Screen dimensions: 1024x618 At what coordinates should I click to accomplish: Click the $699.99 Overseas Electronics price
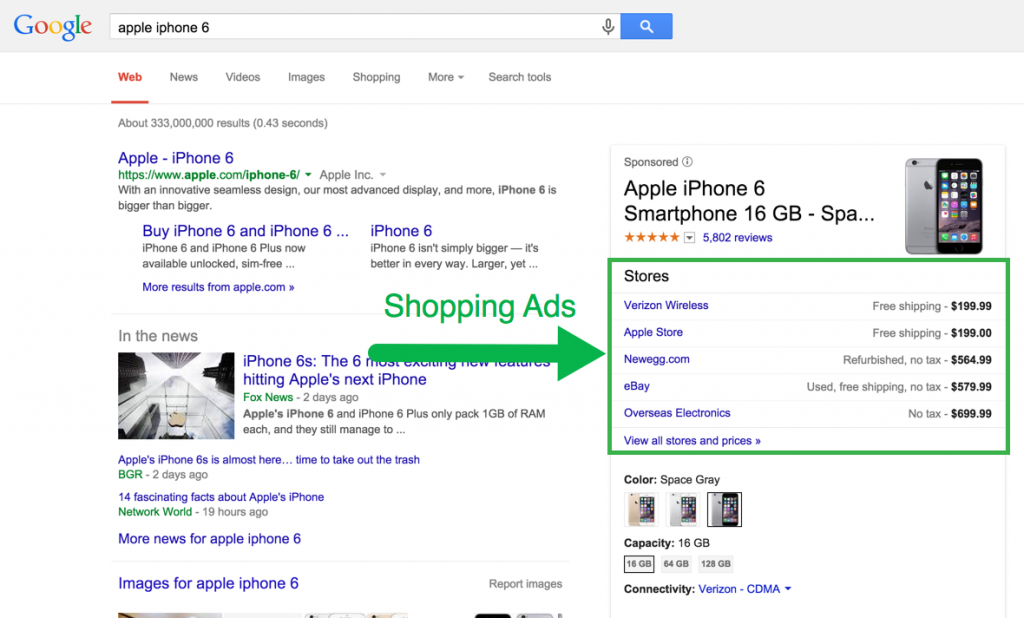[971, 414]
